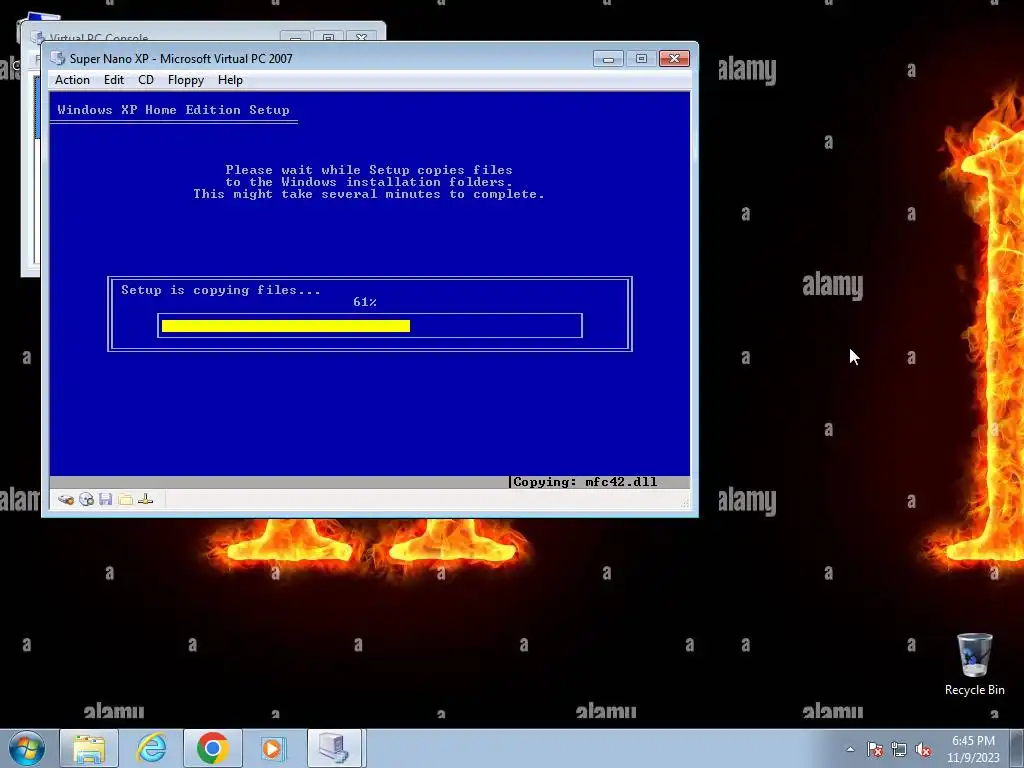Launch Internet Explorer from the taskbar
Image resolution: width=1024 pixels, height=768 pixels.
[152, 748]
